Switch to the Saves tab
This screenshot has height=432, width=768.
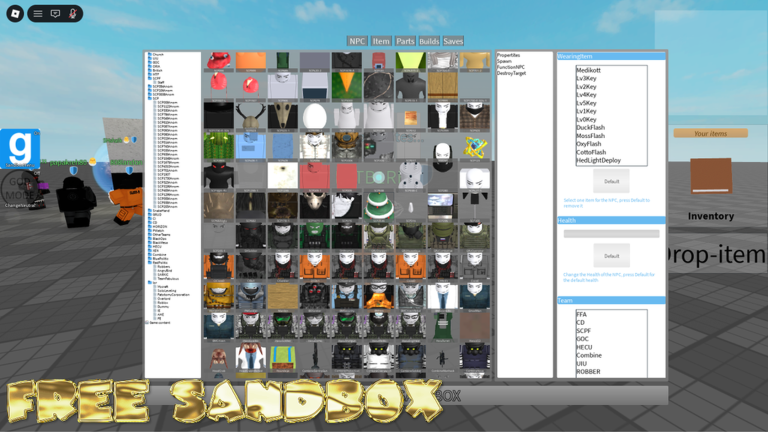453,41
